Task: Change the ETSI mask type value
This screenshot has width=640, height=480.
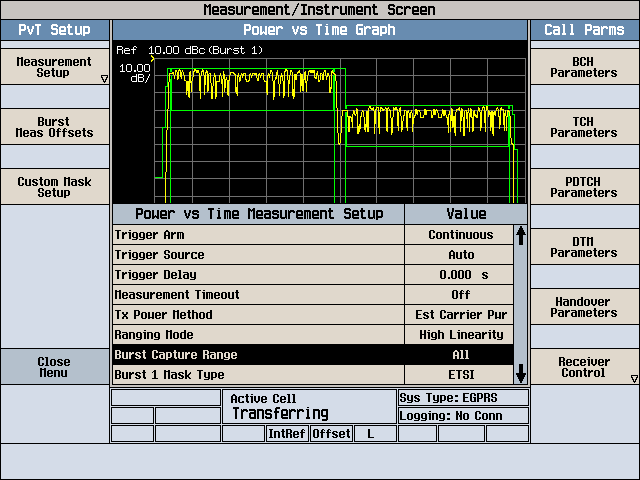Action: (x=459, y=375)
